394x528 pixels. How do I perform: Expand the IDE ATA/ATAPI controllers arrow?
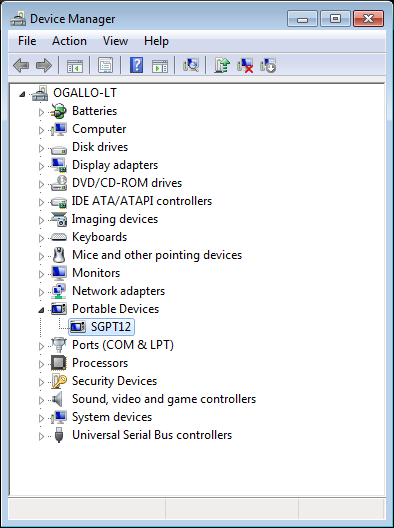(41, 202)
